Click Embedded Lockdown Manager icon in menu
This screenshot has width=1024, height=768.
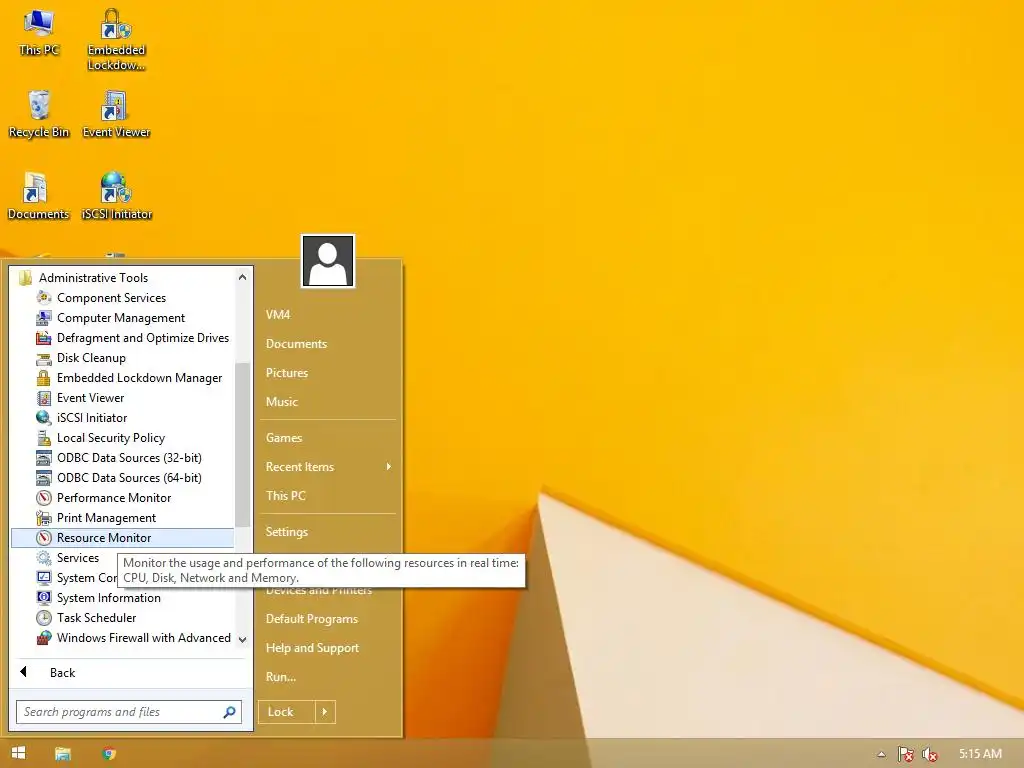[x=44, y=378]
